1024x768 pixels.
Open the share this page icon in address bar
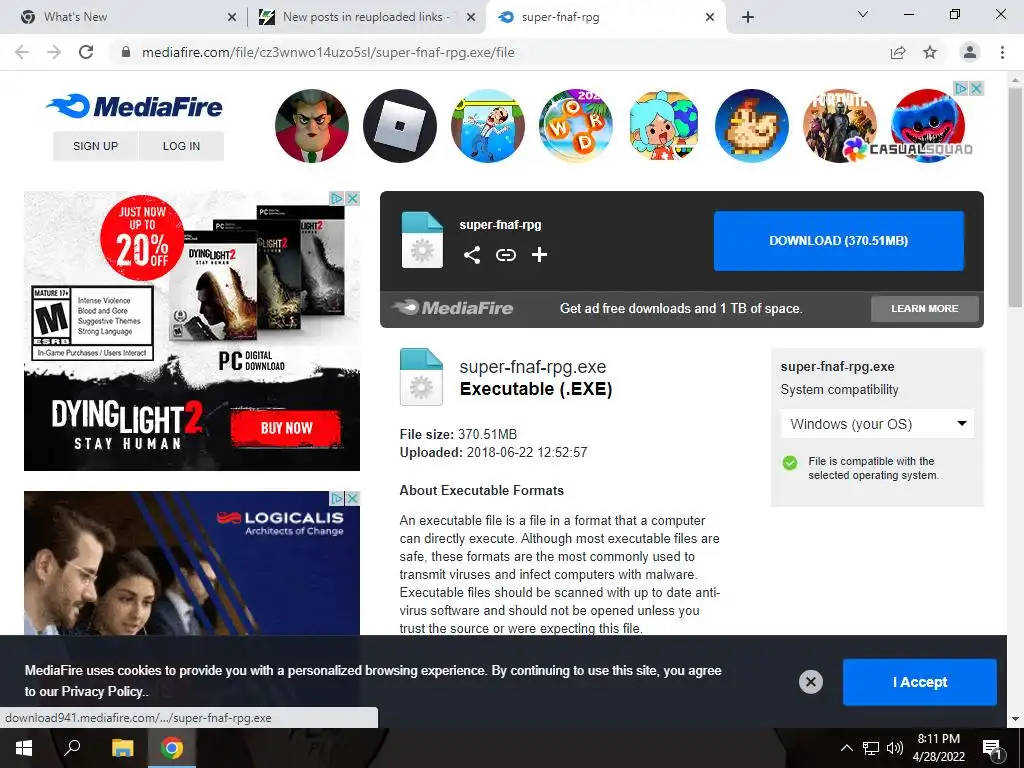[x=898, y=52]
